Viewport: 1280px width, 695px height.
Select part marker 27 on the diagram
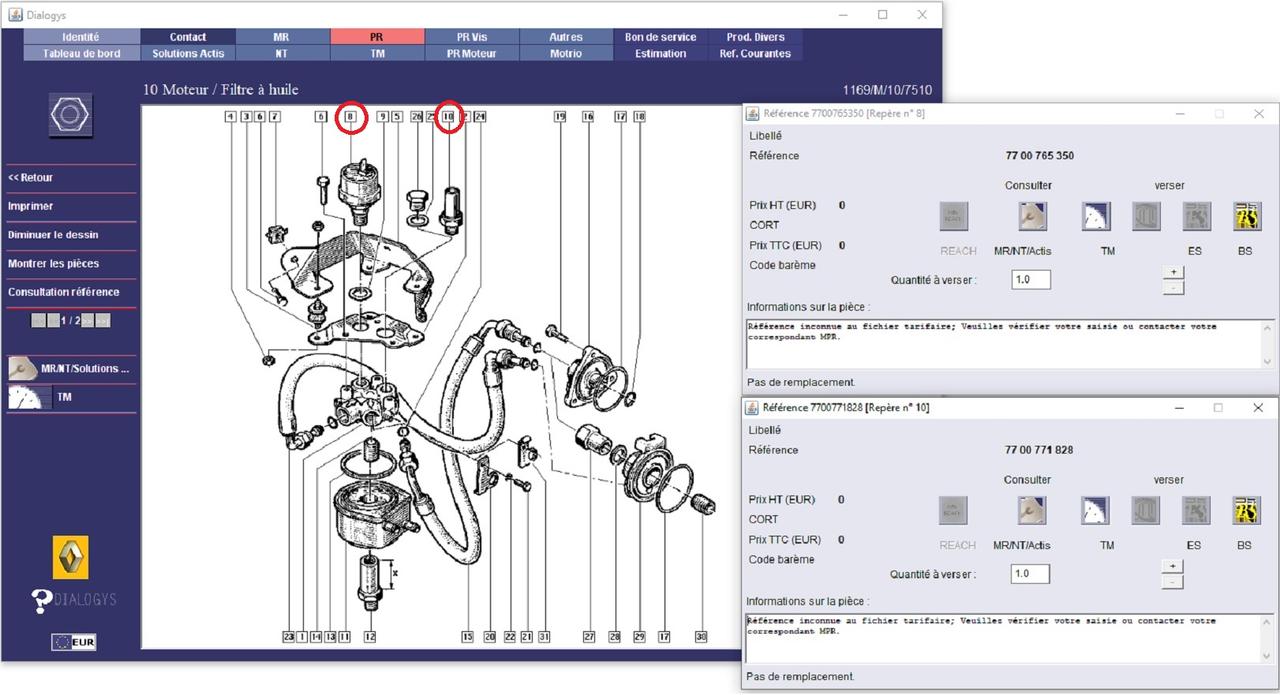coord(589,636)
